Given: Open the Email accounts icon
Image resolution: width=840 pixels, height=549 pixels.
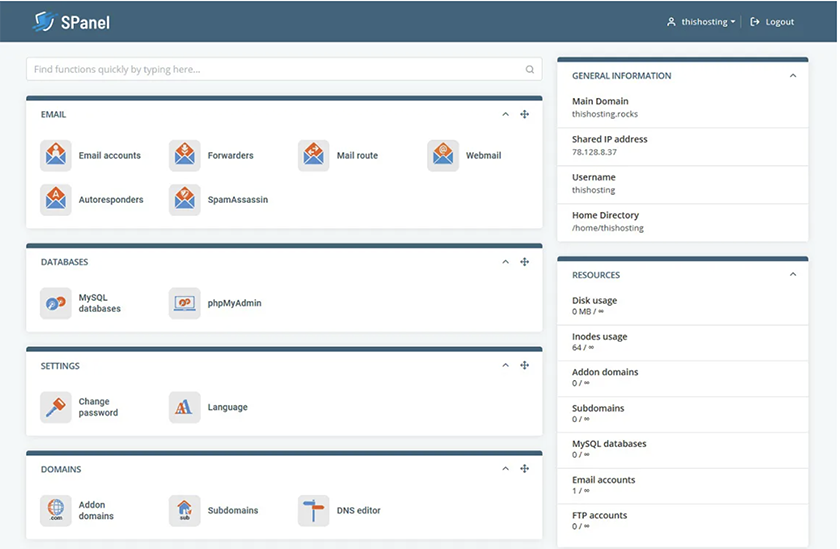Looking at the screenshot, I should (x=56, y=155).
